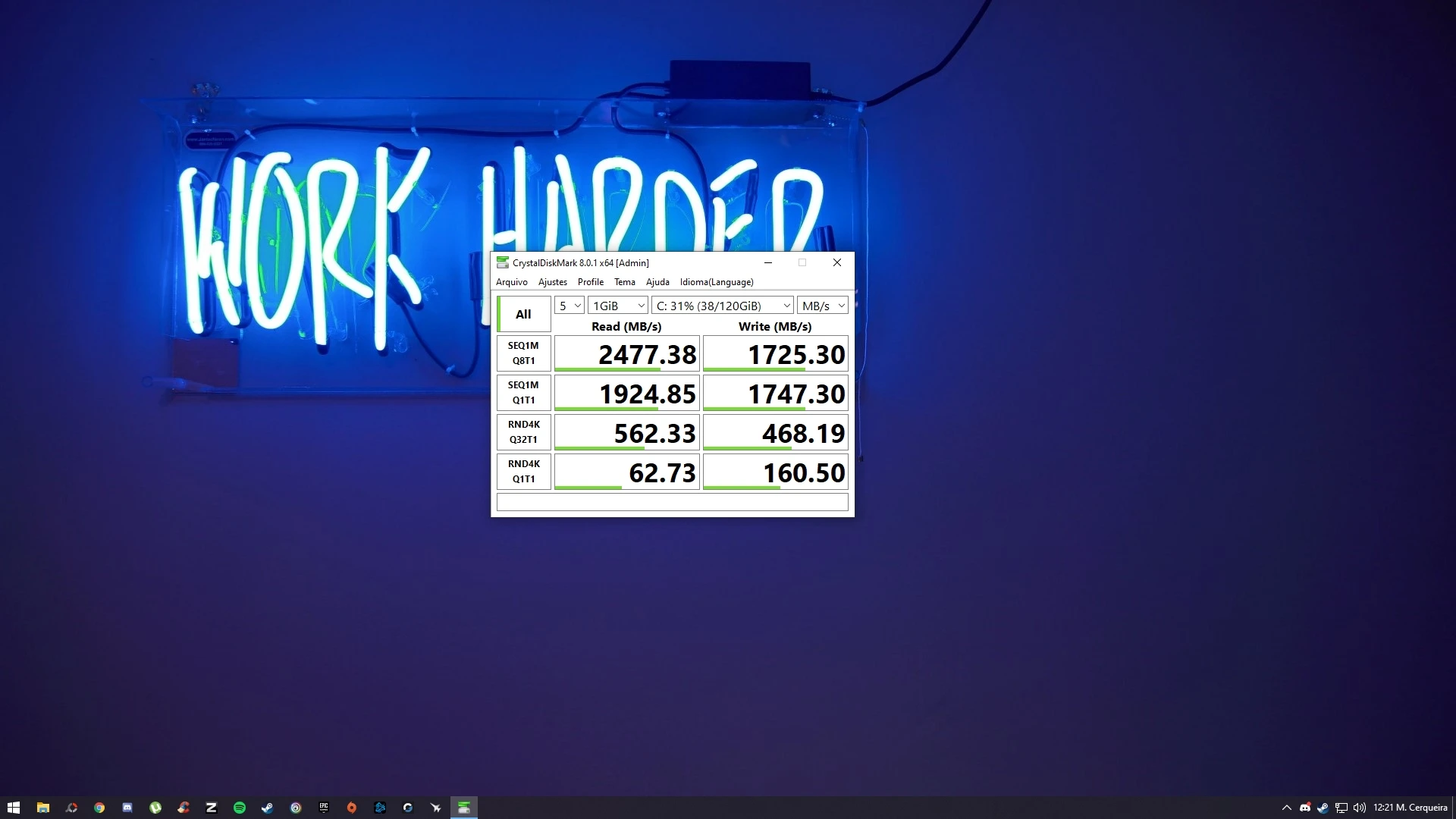Click the All benchmark button
Screen dimensions: 1456x819
(523, 314)
